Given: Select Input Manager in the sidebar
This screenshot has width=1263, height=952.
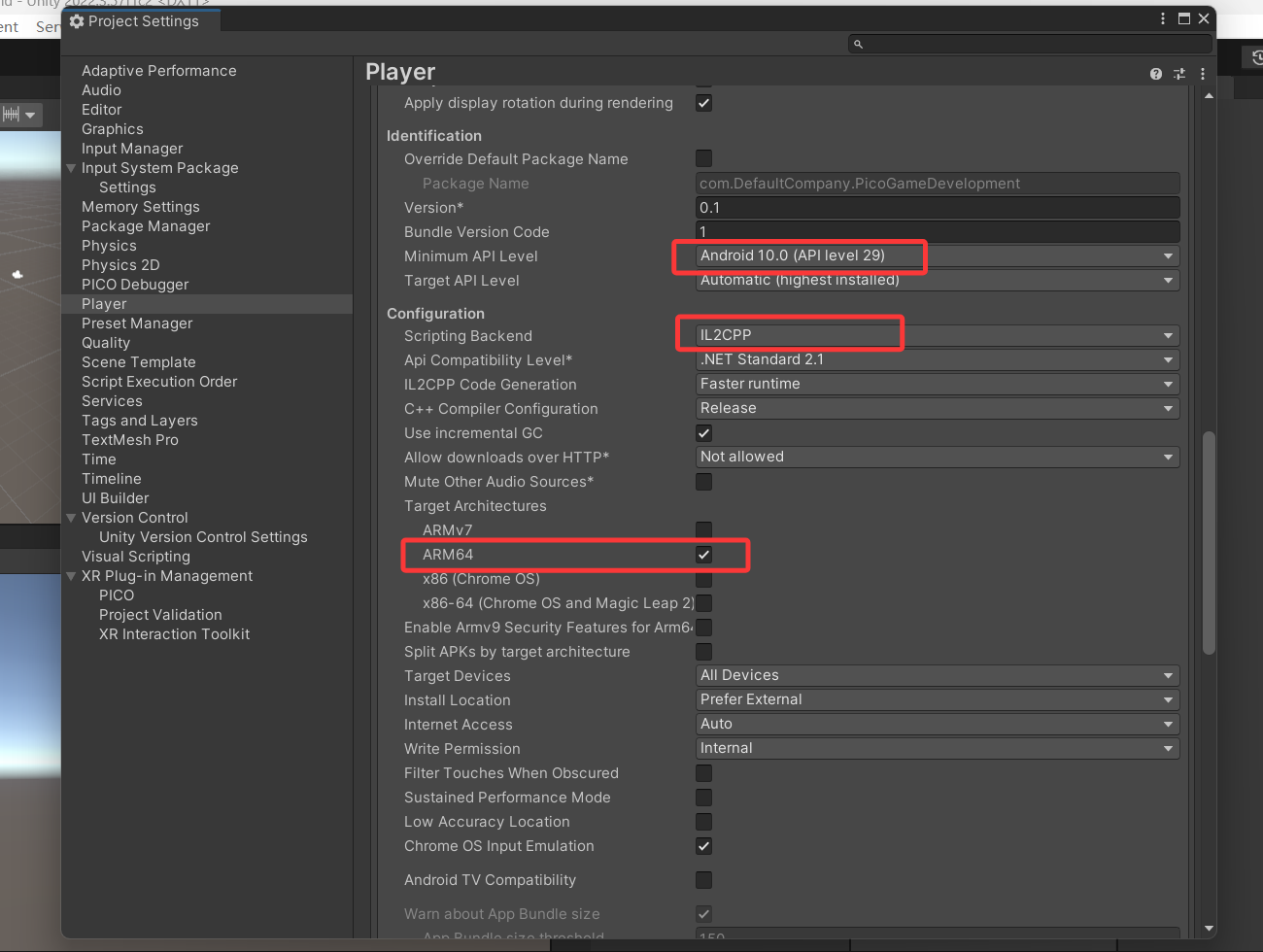Looking at the screenshot, I should click(x=132, y=149).
